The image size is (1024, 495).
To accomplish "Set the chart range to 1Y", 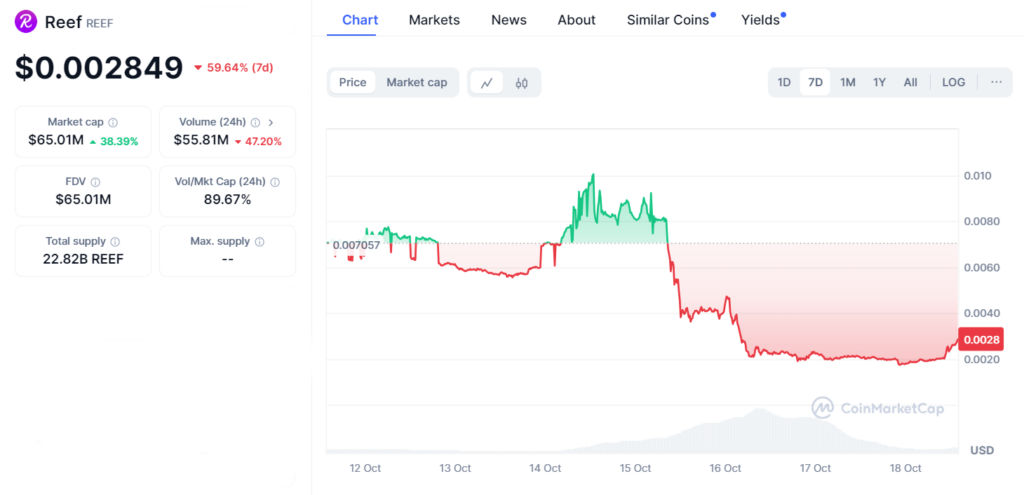I will pyautogui.click(x=880, y=82).
